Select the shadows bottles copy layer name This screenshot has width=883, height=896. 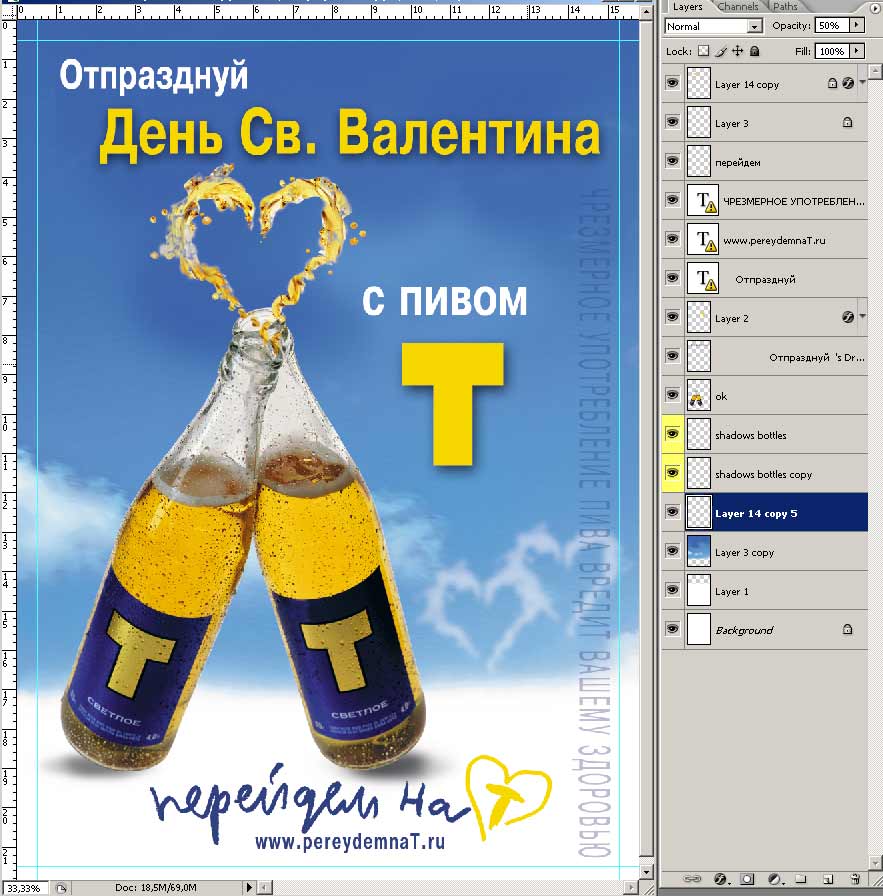(763, 474)
